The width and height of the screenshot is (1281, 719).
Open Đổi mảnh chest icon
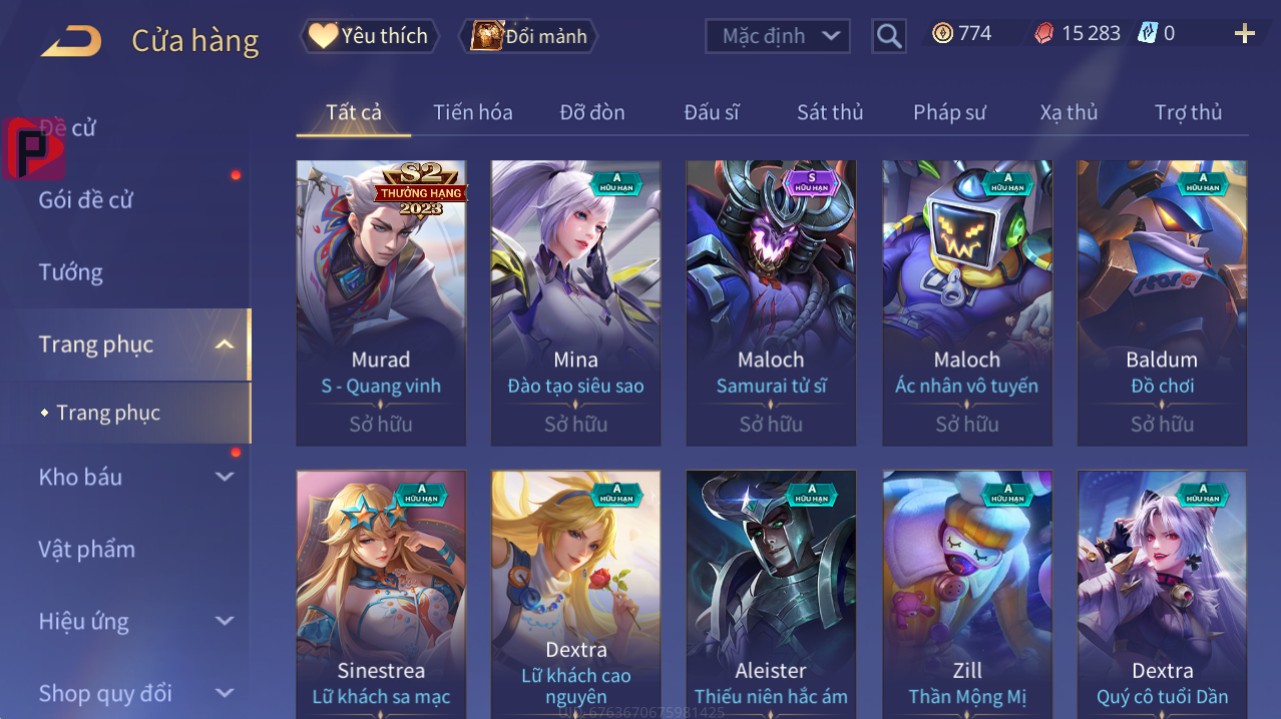coord(486,36)
